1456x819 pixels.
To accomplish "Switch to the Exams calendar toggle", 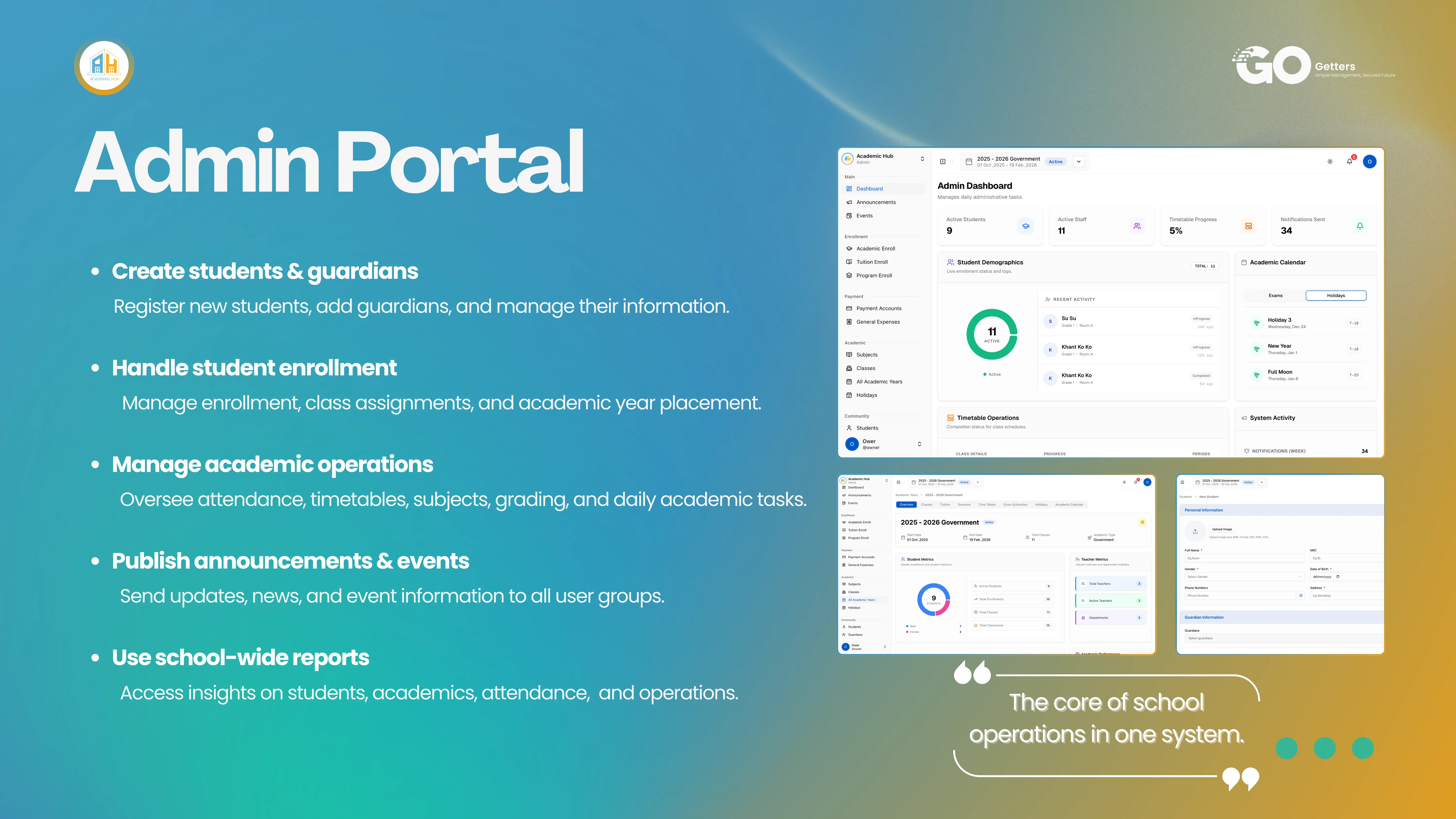I will click(x=1275, y=296).
